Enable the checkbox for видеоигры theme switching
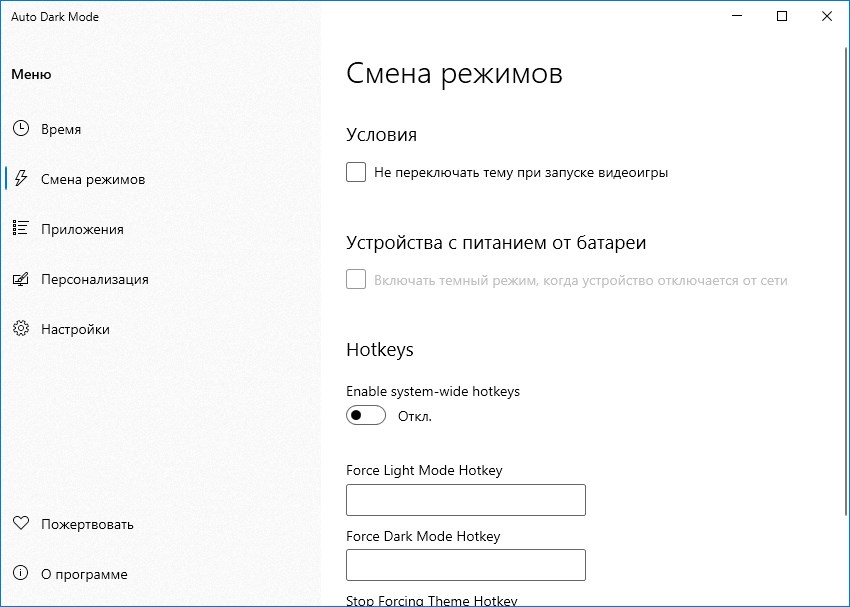Image resolution: width=850 pixels, height=607 pixels. click(x=355, y=172)
